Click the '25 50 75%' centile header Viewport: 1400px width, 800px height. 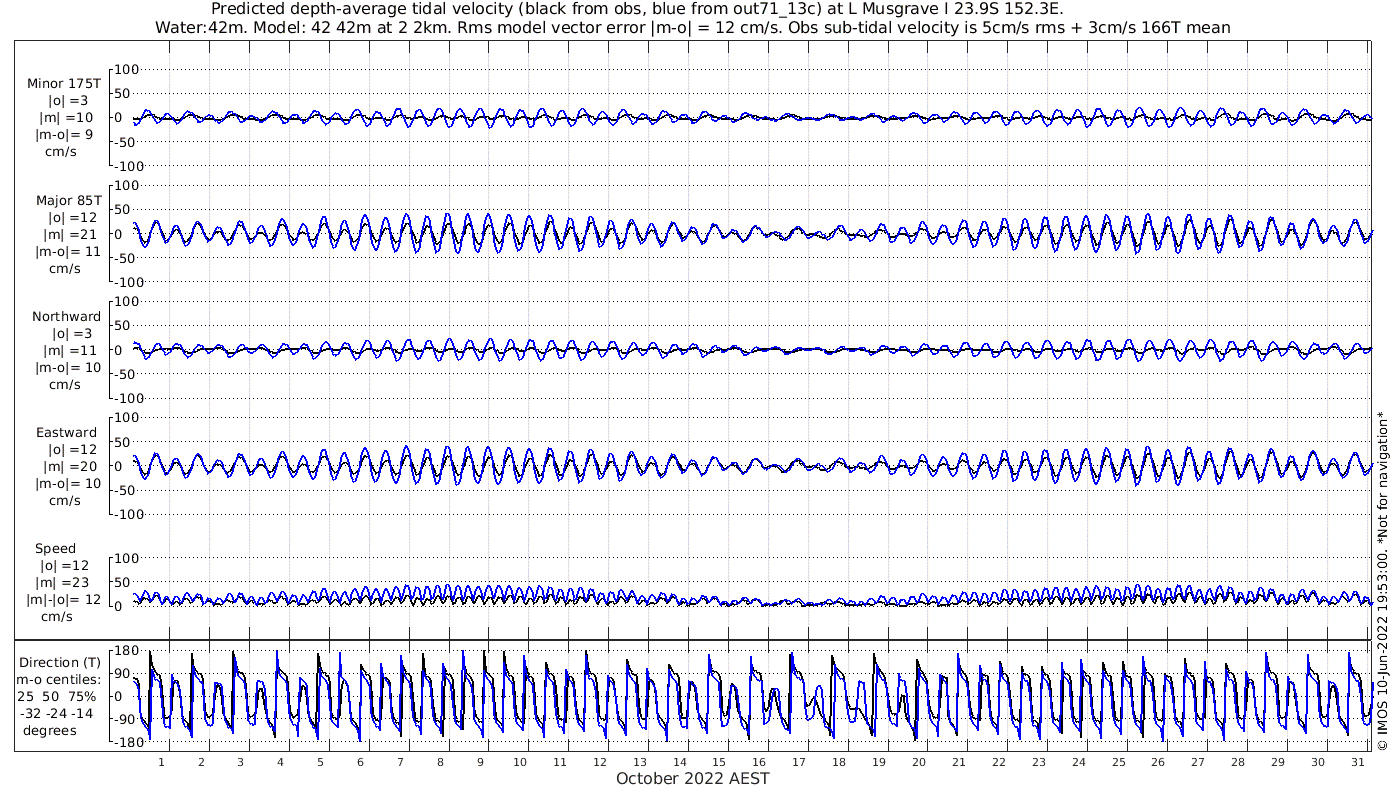(x=58, y=696)
